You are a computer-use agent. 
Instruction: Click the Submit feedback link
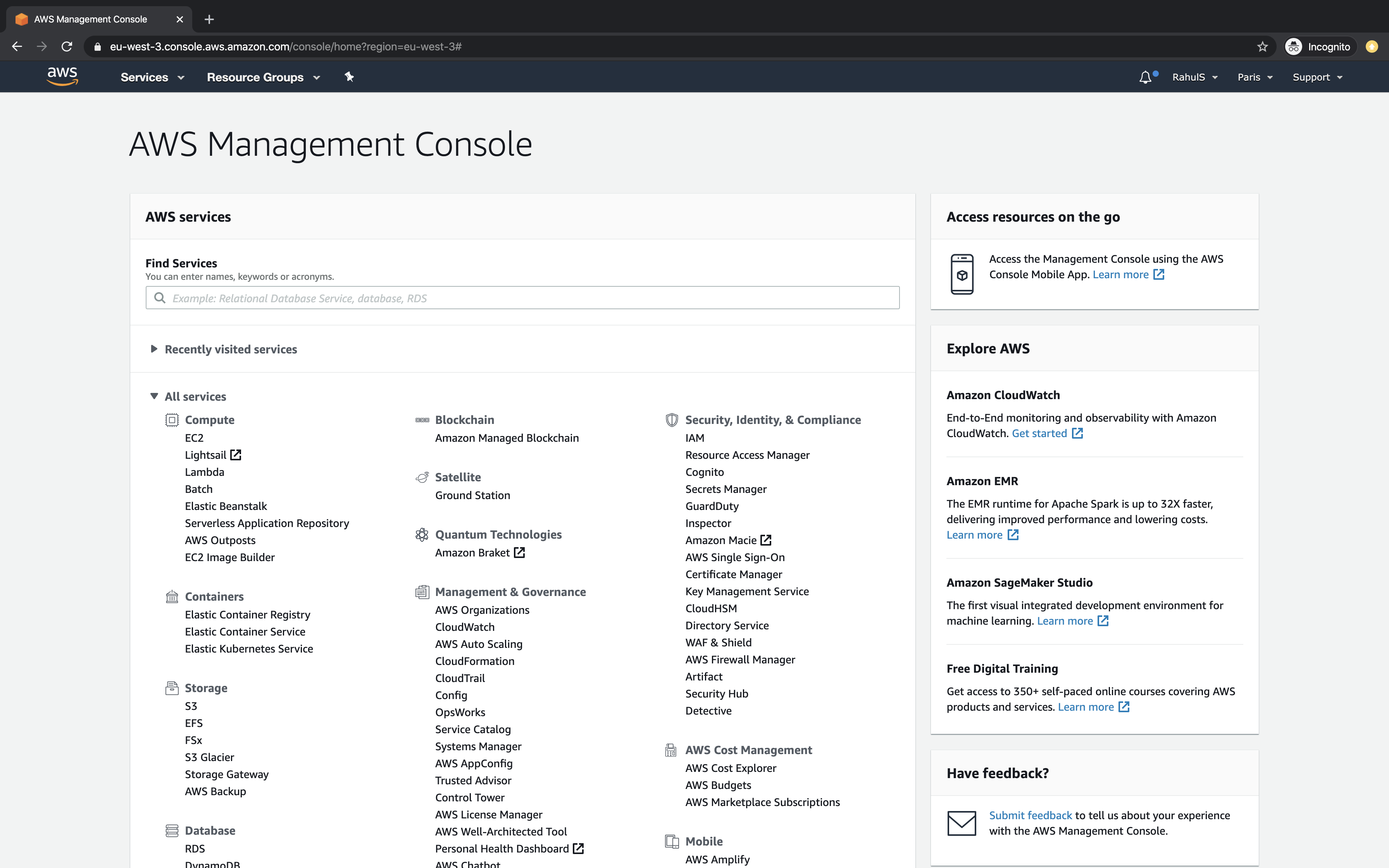[1030, 815]
